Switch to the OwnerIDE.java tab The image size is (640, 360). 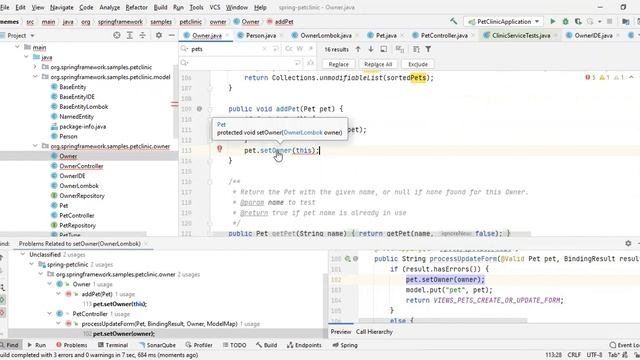tap(593, 36)
